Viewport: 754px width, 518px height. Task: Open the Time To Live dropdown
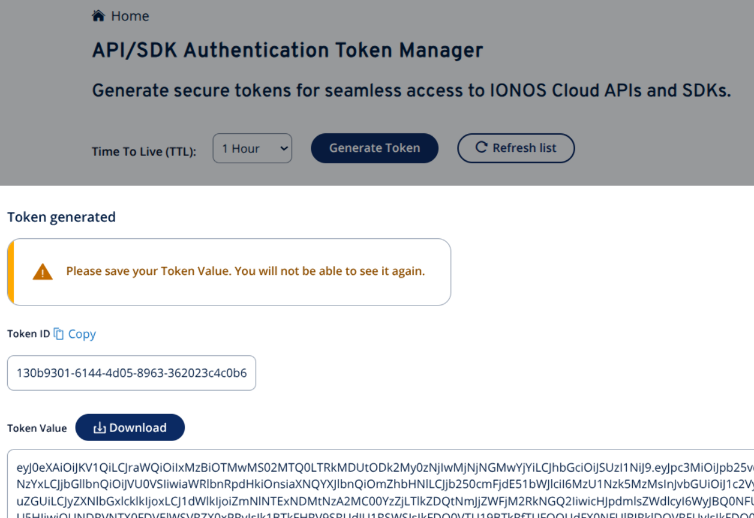click(x=252, y=148)
